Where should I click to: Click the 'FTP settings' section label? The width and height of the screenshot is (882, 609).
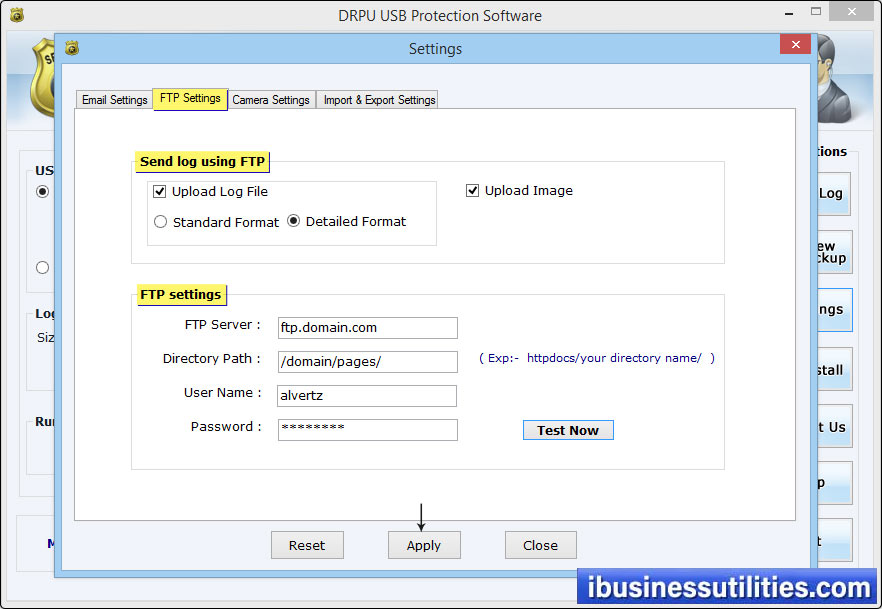point(181,295)
